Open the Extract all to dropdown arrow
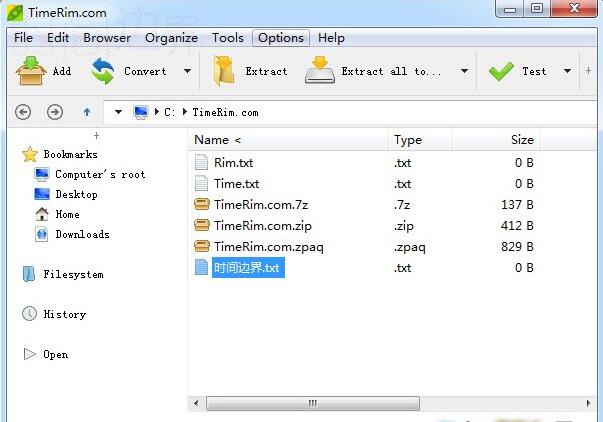This screenshot has width=603, height=422. (464, 71)
